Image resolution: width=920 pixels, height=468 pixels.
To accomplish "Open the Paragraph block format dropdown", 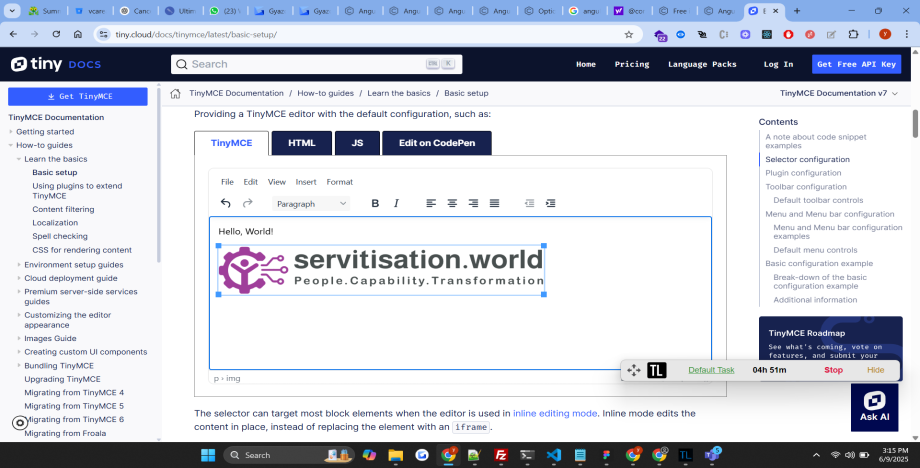I will (311, 203).
